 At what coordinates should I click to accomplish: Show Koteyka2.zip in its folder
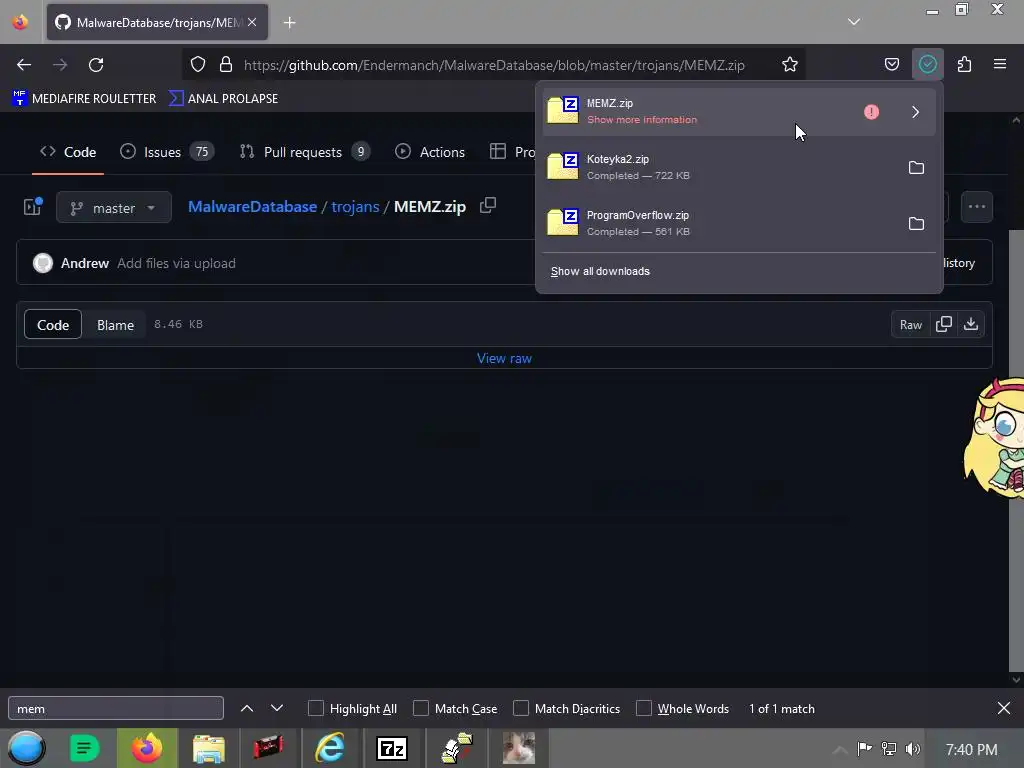pos(916,168)
